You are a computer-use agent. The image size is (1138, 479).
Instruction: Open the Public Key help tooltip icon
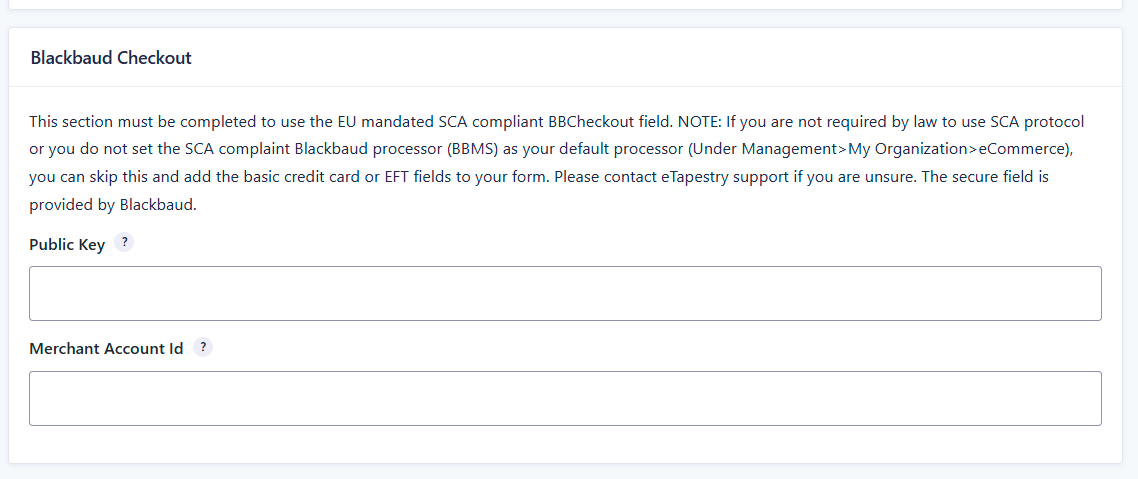(124, 243)
